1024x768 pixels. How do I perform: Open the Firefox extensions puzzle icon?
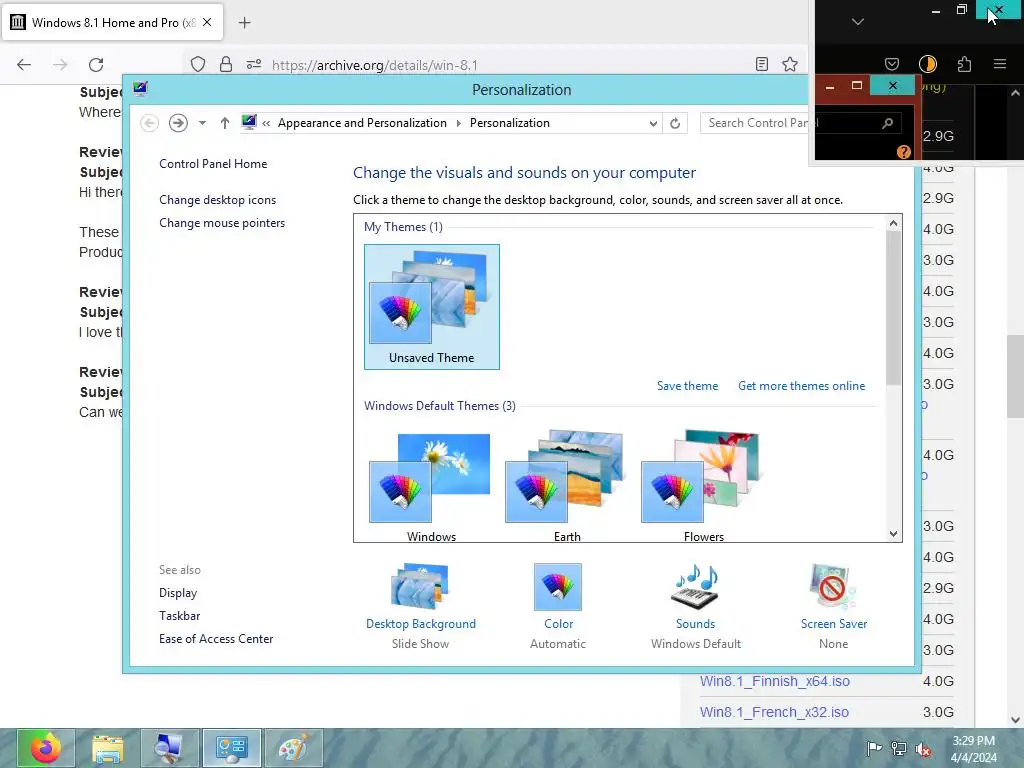[965, 64]
